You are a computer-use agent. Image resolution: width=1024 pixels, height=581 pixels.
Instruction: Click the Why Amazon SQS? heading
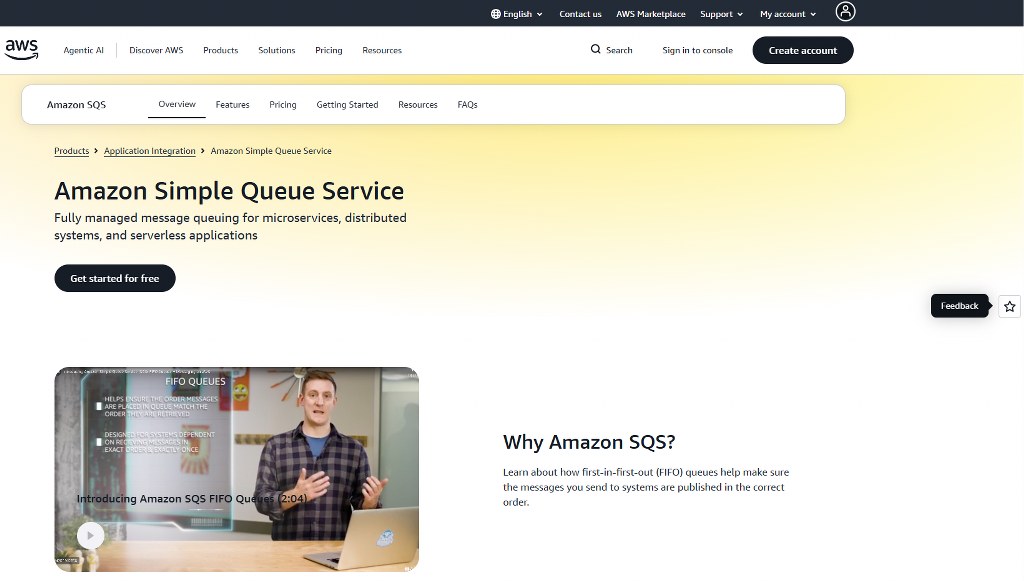pos(589,442)
